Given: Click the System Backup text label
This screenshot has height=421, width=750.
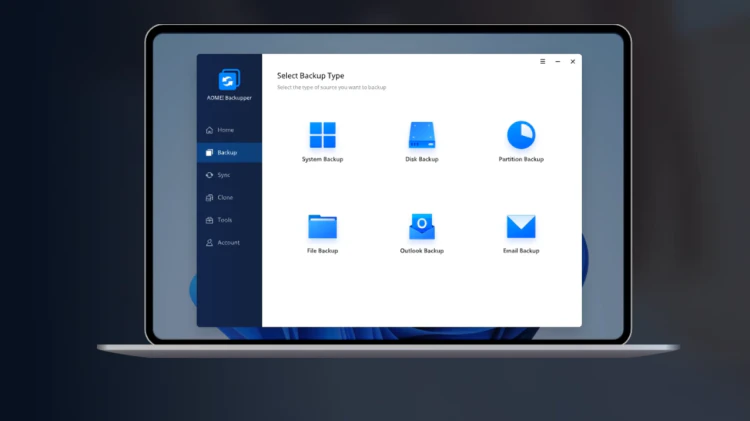Looking at the screenshot, I should (x=322, y=159).
